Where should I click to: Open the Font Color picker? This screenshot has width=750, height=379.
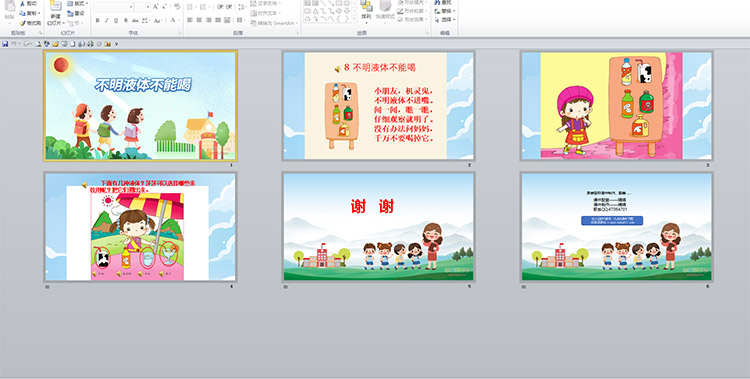pyautogui.click(x=174, y=20)
